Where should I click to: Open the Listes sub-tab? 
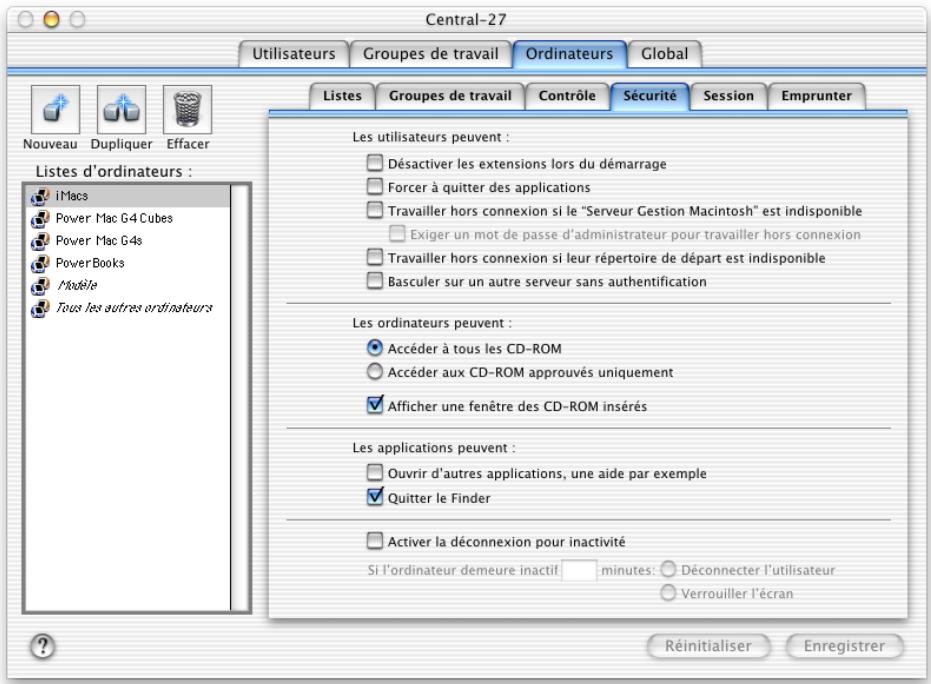pyautogui.click(x=342, y=96)
